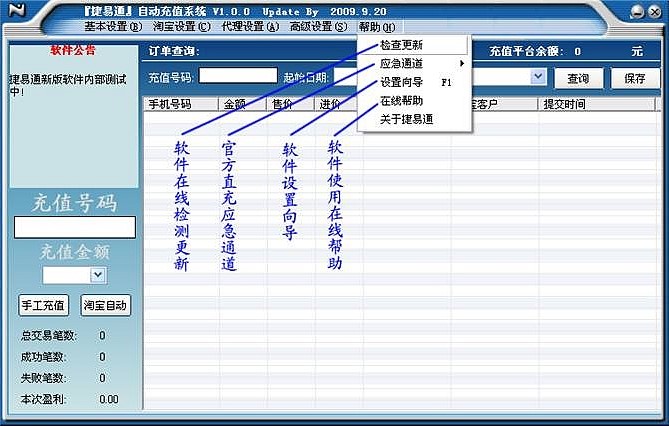This screenshot has height=426, width=669.
Task: Open the 充值金额 dropdown arrow
Action: pos(98,275)
